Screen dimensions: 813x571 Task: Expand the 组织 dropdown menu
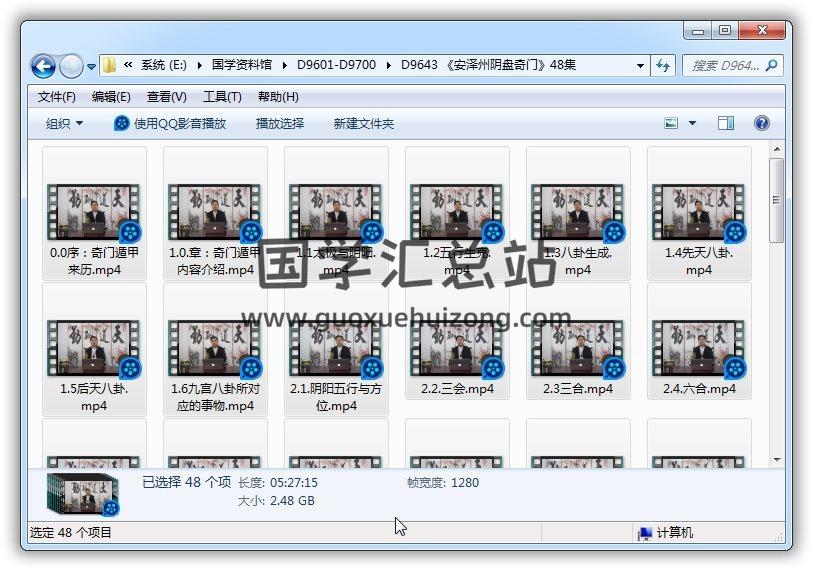tap(65, 123)
